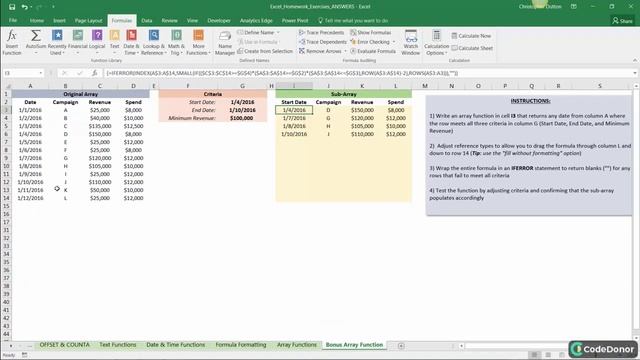Click the Insert Function icon

point(12,42)
